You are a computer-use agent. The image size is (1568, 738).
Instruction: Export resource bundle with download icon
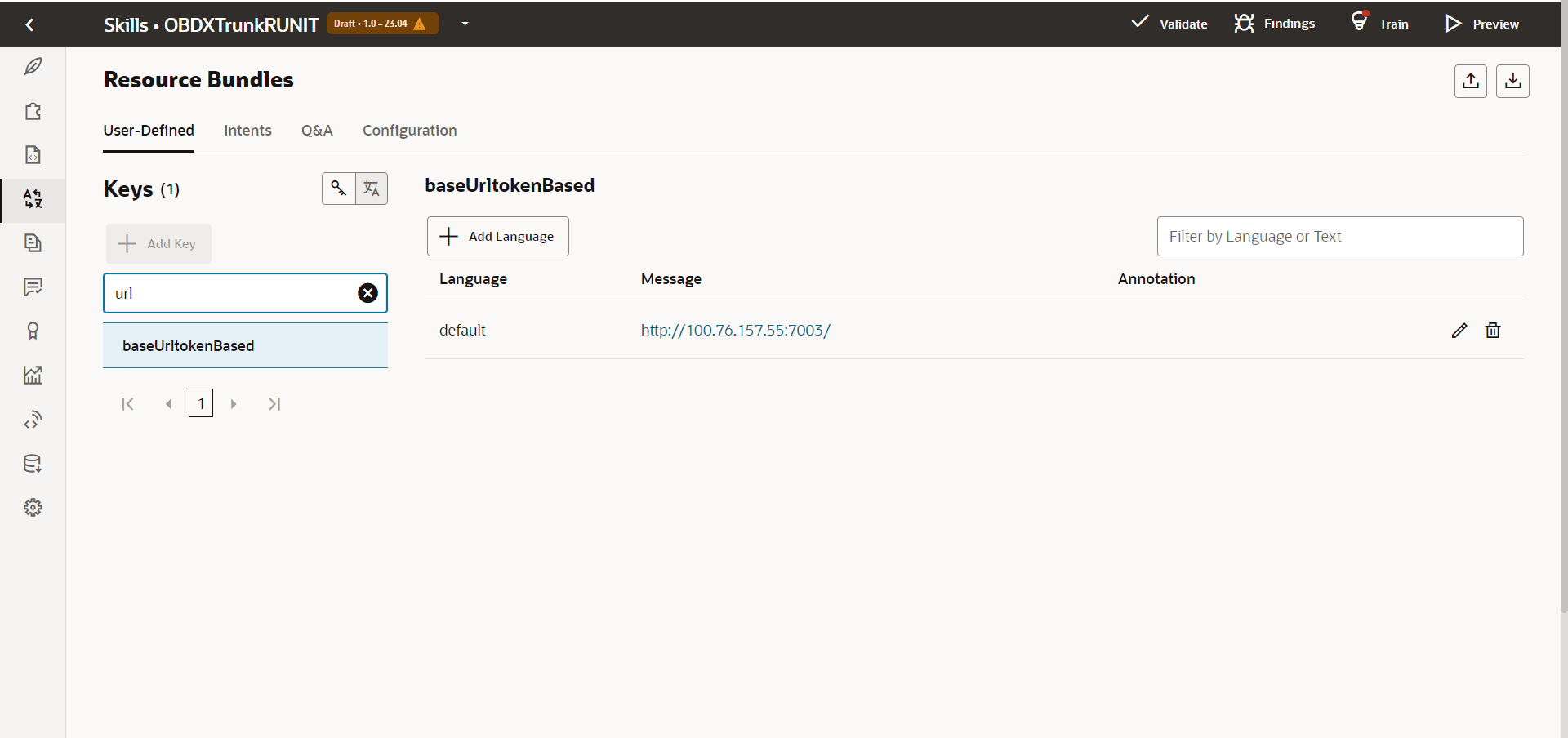pyautogui.click(x=1512, y=81)
